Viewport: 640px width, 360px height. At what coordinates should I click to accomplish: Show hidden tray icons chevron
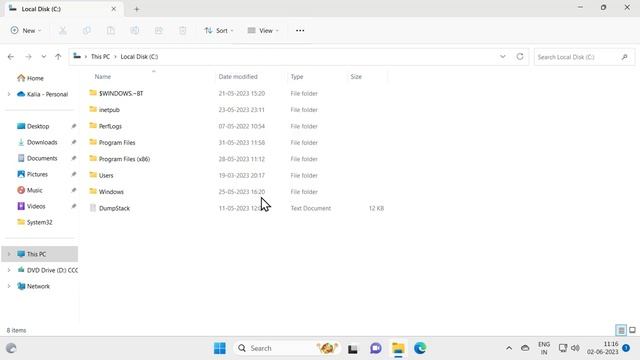coord(509,348)
